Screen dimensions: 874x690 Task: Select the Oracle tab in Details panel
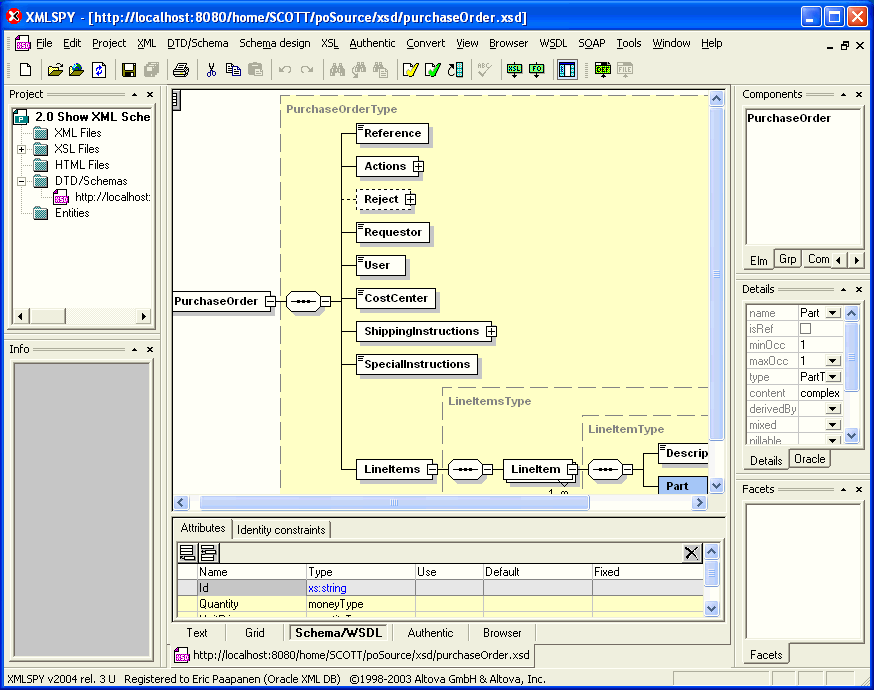click(x=809, y=459)
